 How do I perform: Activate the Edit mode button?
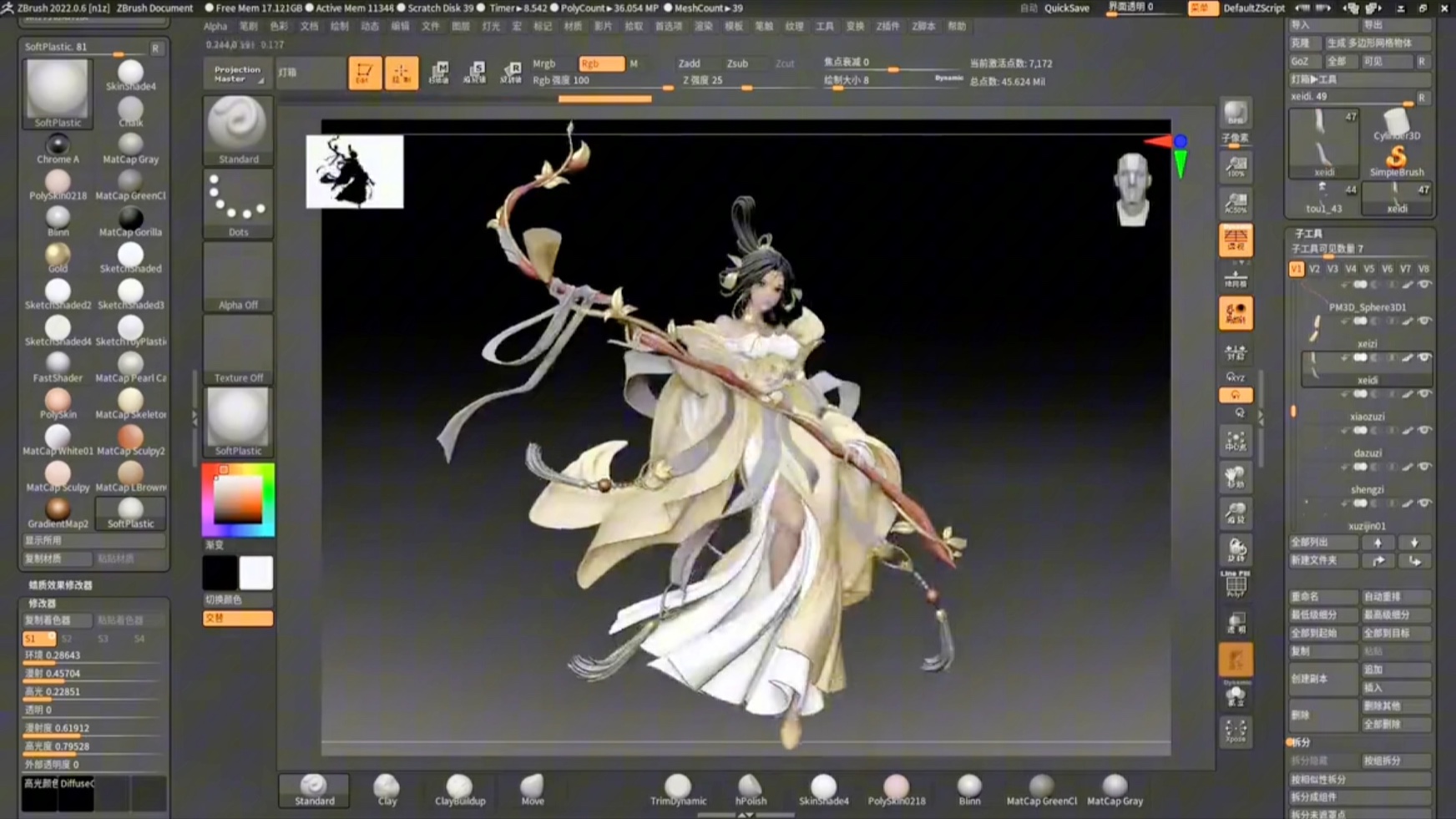click(364, 73)
